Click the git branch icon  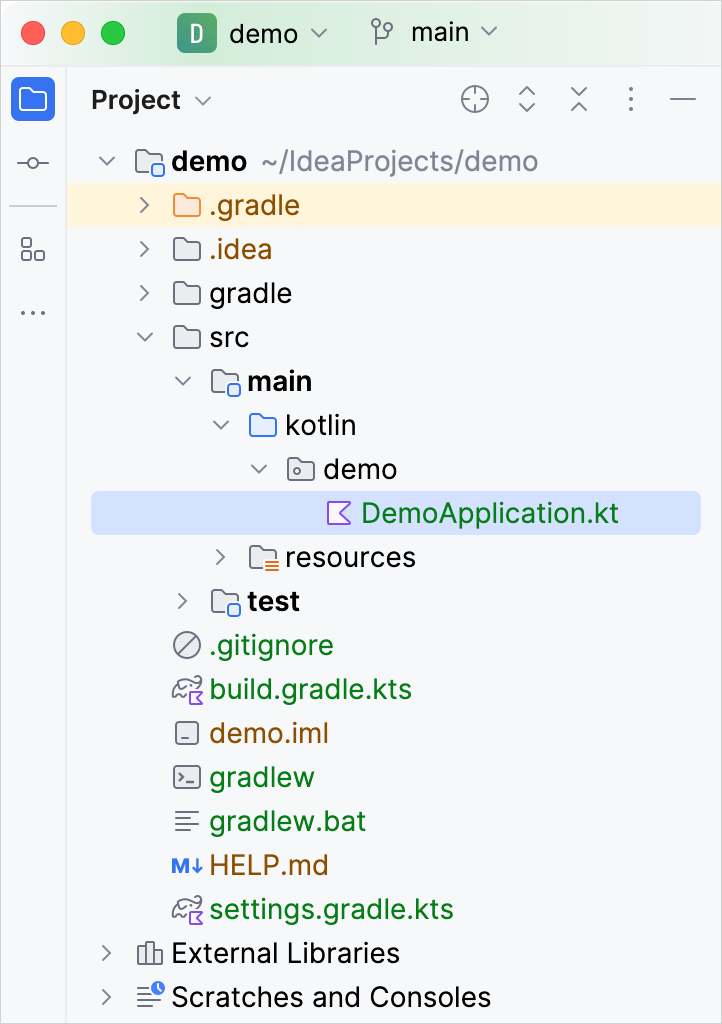[x=382, y=32]
